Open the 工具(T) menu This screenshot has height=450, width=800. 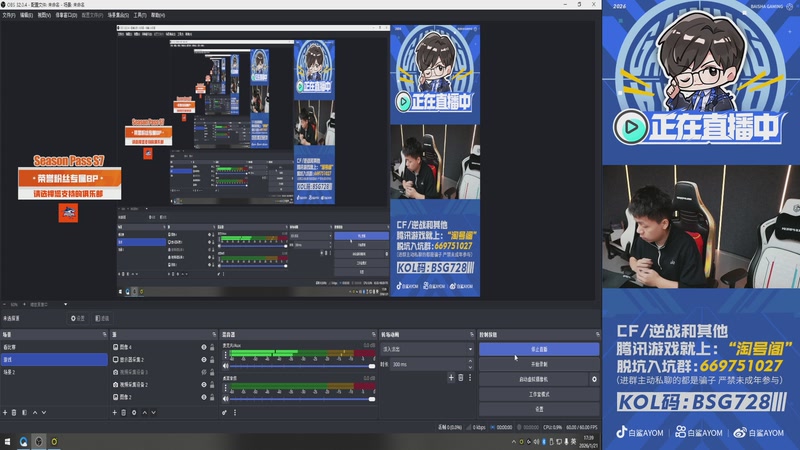coord(140,15)
